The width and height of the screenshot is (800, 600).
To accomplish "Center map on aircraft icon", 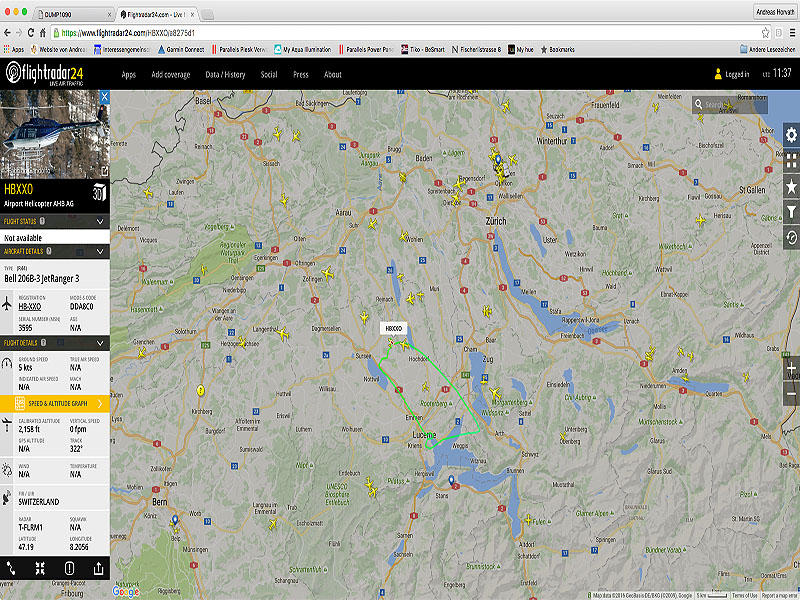I will point(40,568).
